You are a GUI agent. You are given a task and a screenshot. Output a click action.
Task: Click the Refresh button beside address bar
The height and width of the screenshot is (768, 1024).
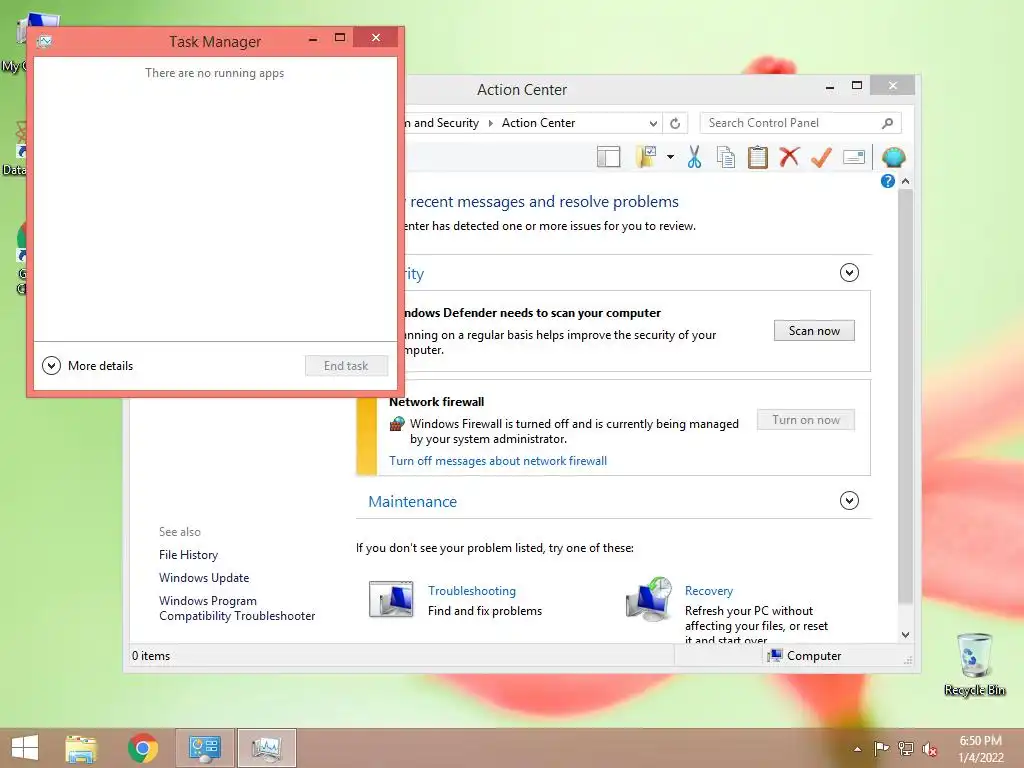pyautogui.click(x=675, y=123)
